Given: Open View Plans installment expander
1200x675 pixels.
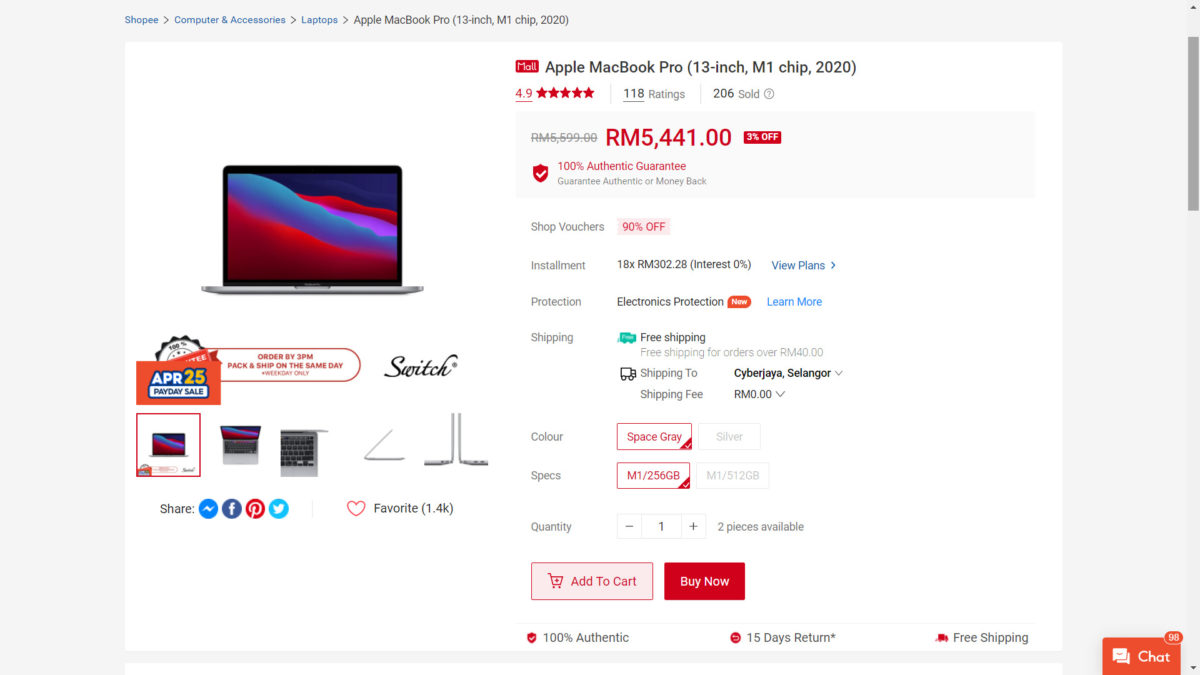Looking at the screenshot, I should tap(804, 265).
